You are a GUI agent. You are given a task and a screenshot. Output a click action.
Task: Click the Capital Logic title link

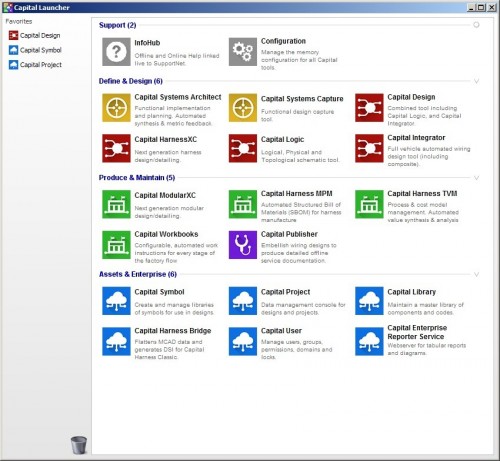coord(282,139)
